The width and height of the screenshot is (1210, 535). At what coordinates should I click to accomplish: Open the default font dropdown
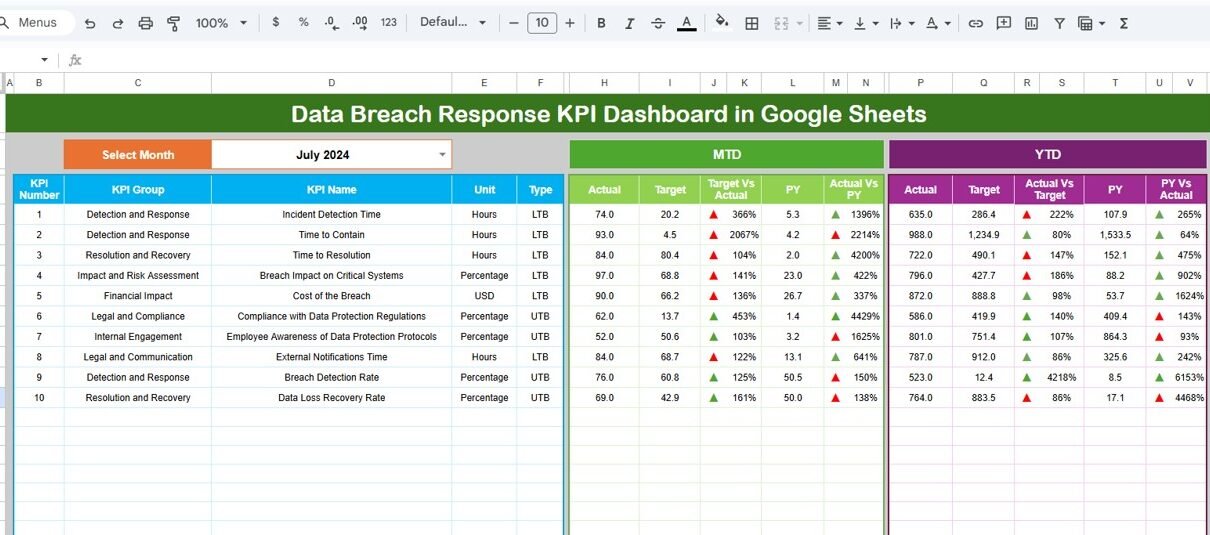453,23
